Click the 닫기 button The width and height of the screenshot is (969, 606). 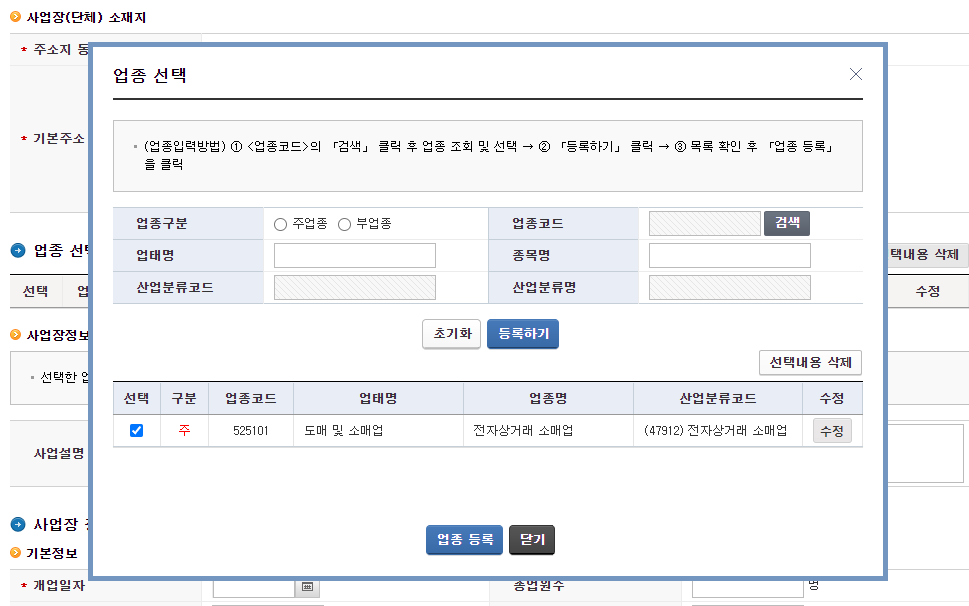[531, 540]
